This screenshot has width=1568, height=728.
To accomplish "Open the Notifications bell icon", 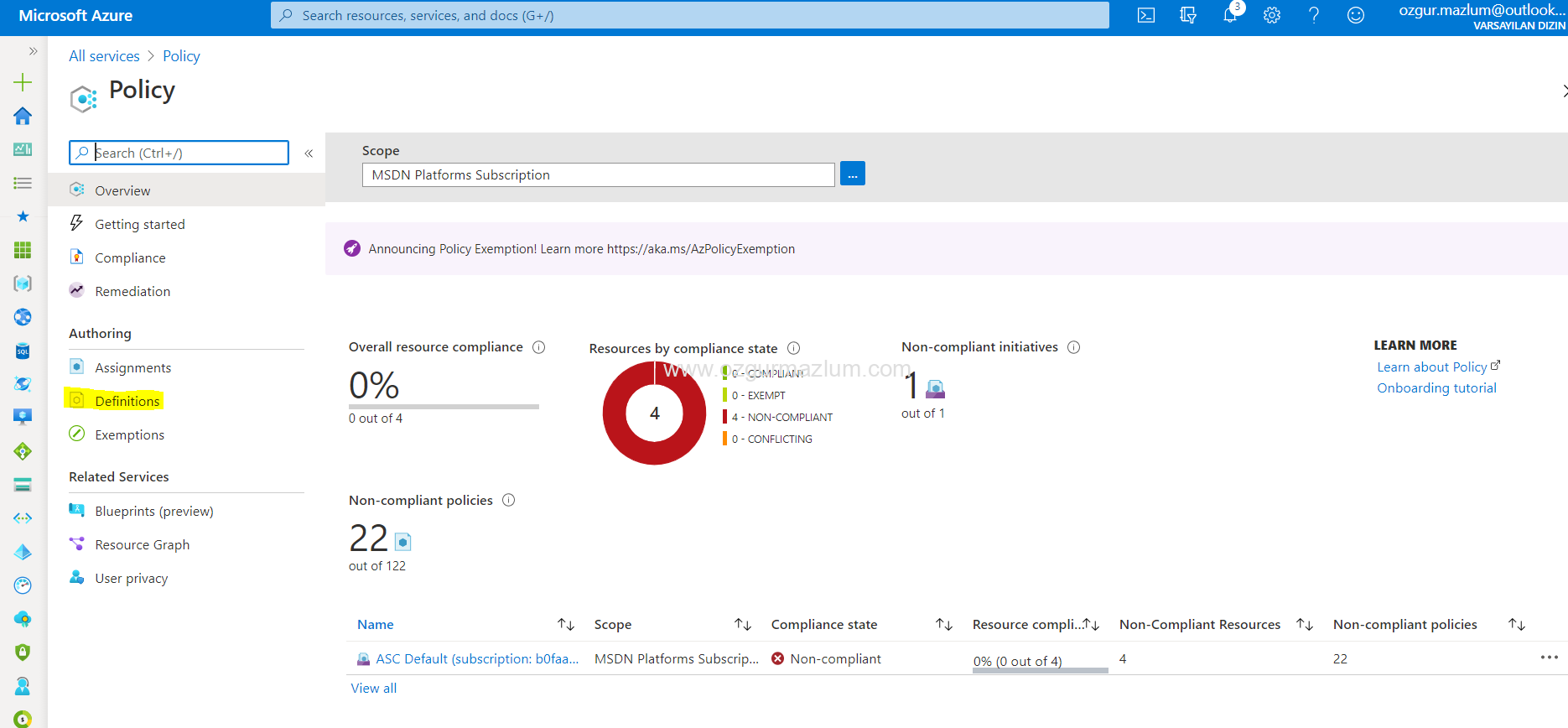I will pos(1230,15).
